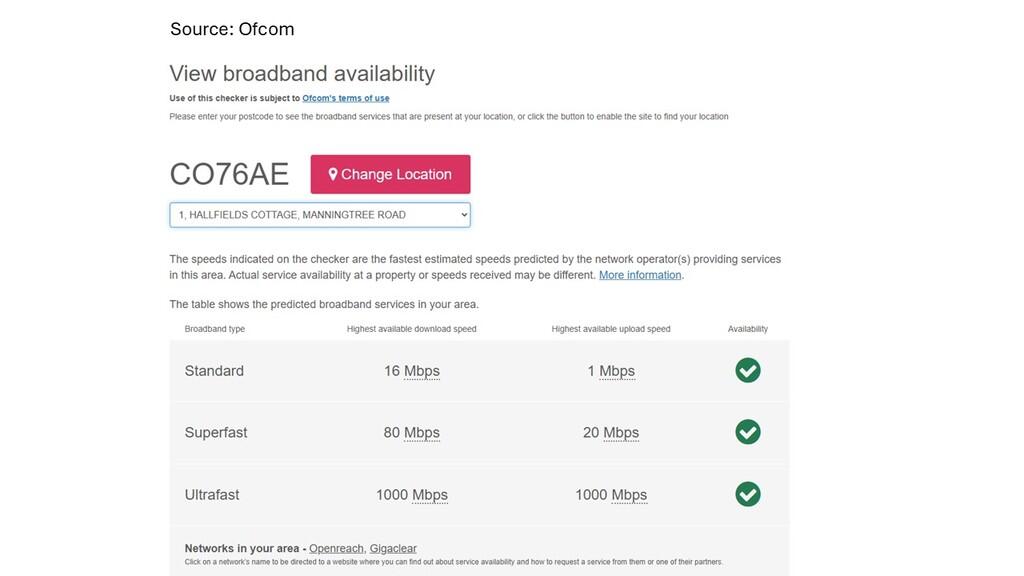The height and width of the screenshot is (576, 1024).
Task: Open the address selection dropdown
Action: (320, 215)
